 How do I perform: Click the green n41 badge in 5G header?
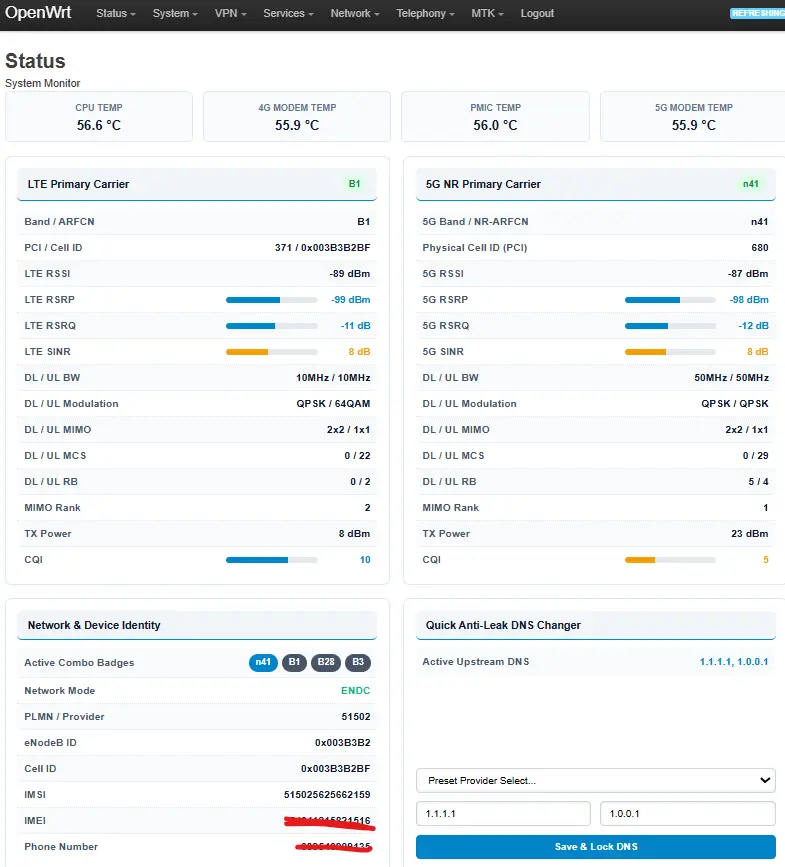[x=751, y=184]
